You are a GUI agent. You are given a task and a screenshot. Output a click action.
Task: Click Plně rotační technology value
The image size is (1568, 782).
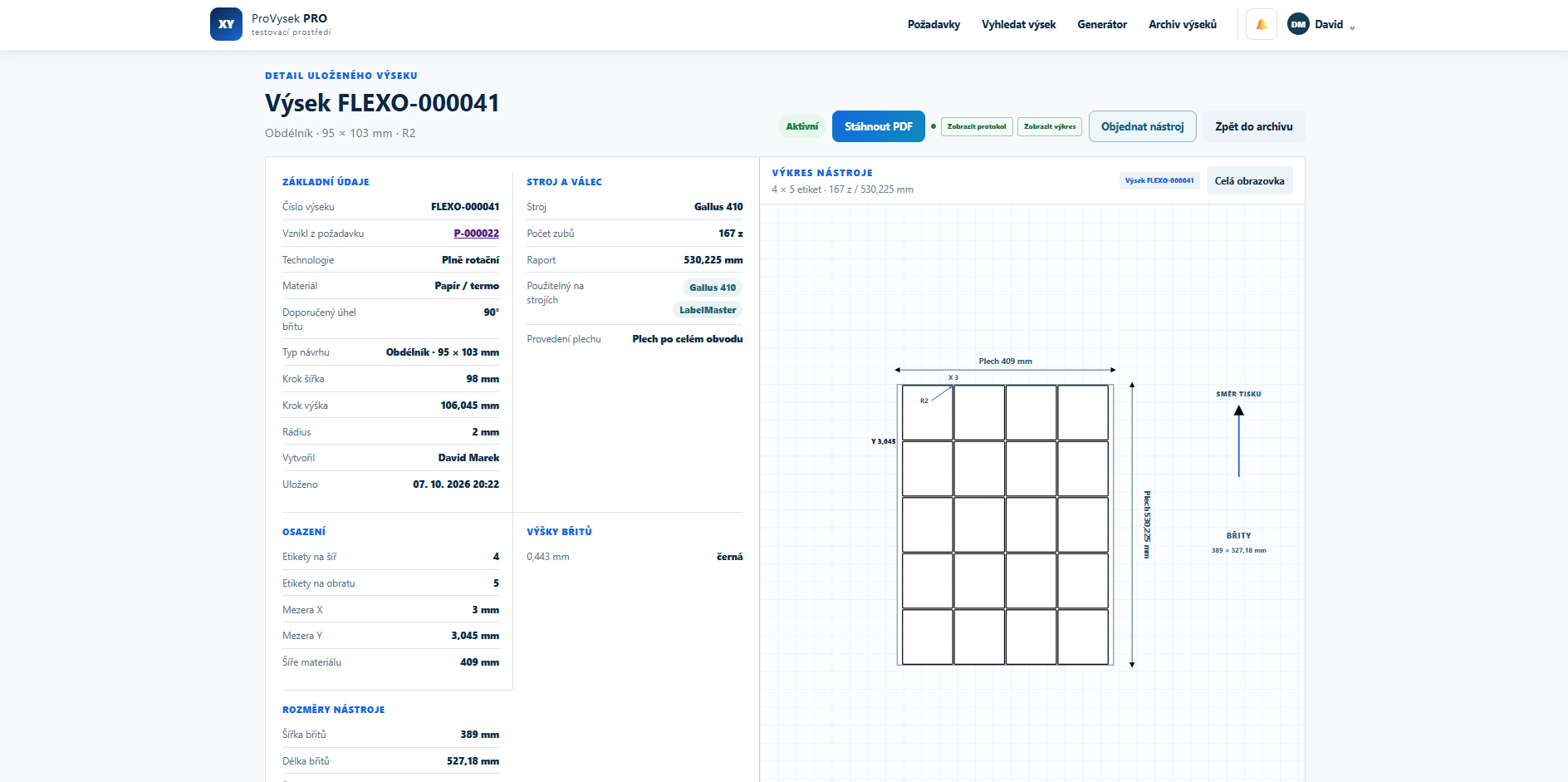tap(471, 260)
